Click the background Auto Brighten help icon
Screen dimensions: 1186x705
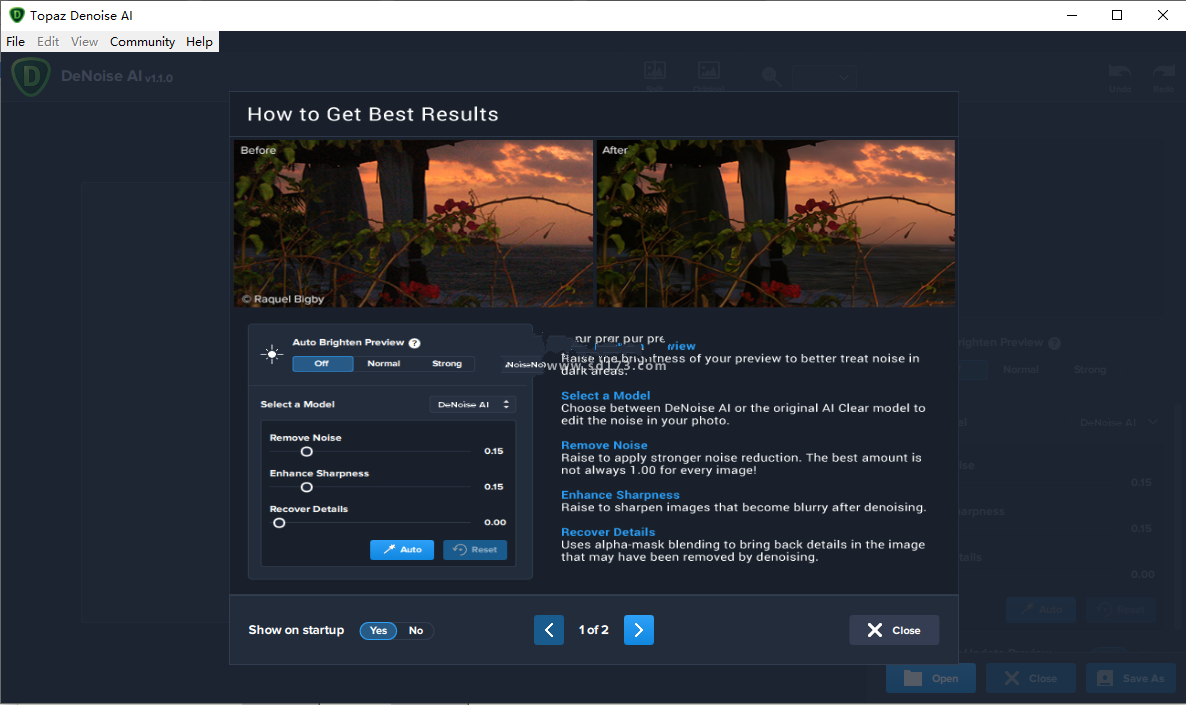[x=1054, y=343]
